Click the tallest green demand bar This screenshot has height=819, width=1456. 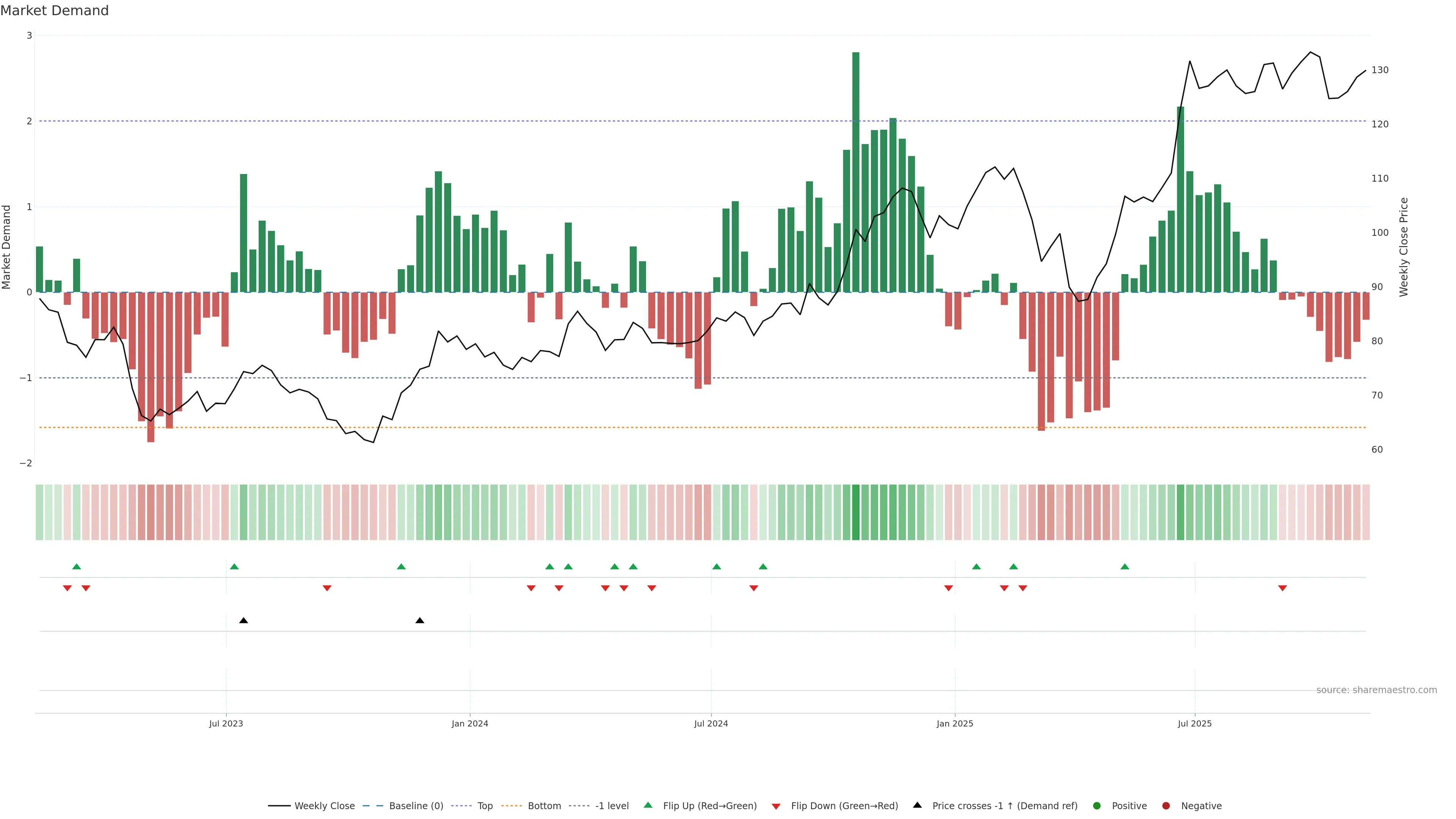click(x=856, y=169)
